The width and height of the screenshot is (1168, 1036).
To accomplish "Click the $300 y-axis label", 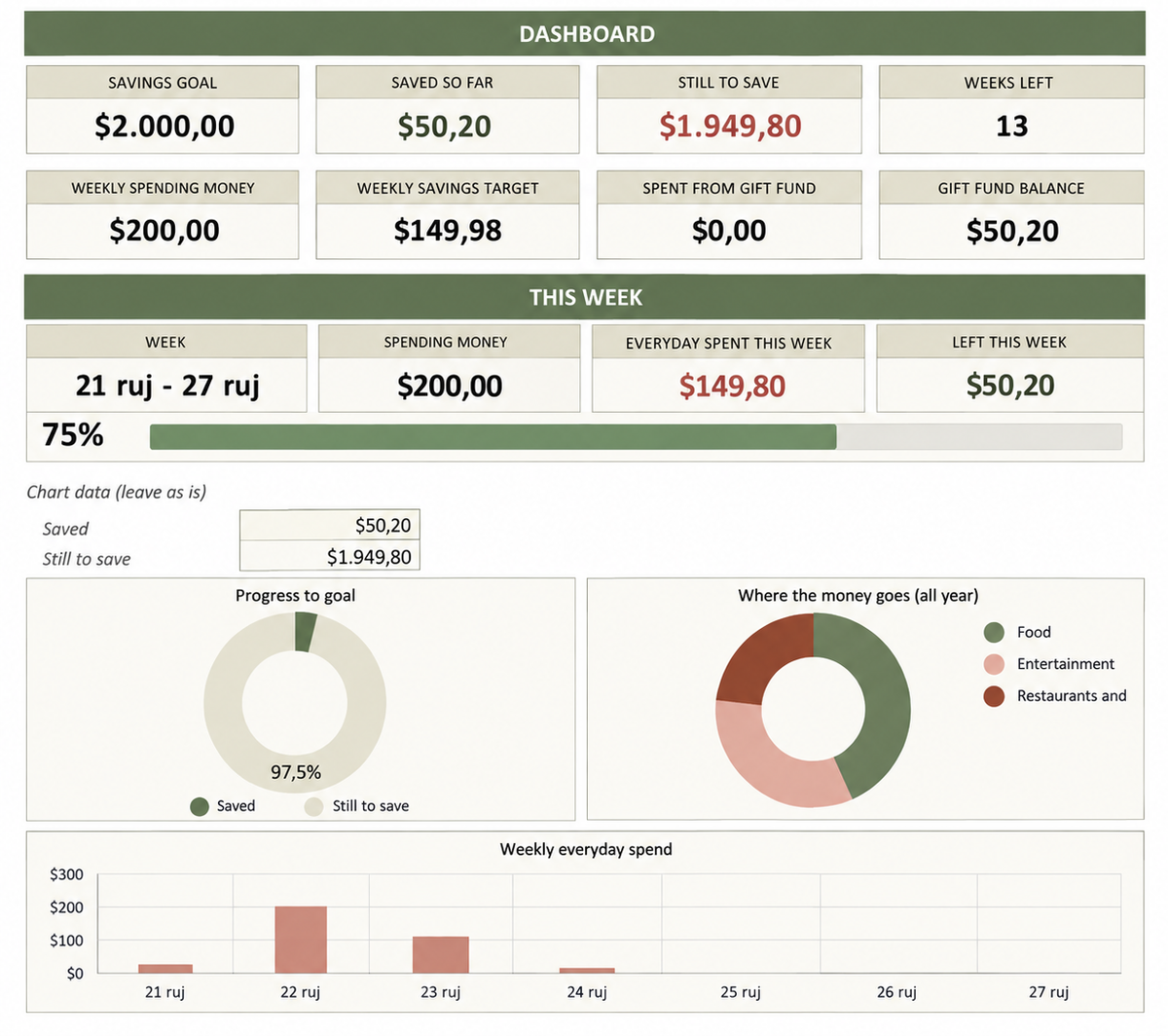I will [x=66, y=874].
